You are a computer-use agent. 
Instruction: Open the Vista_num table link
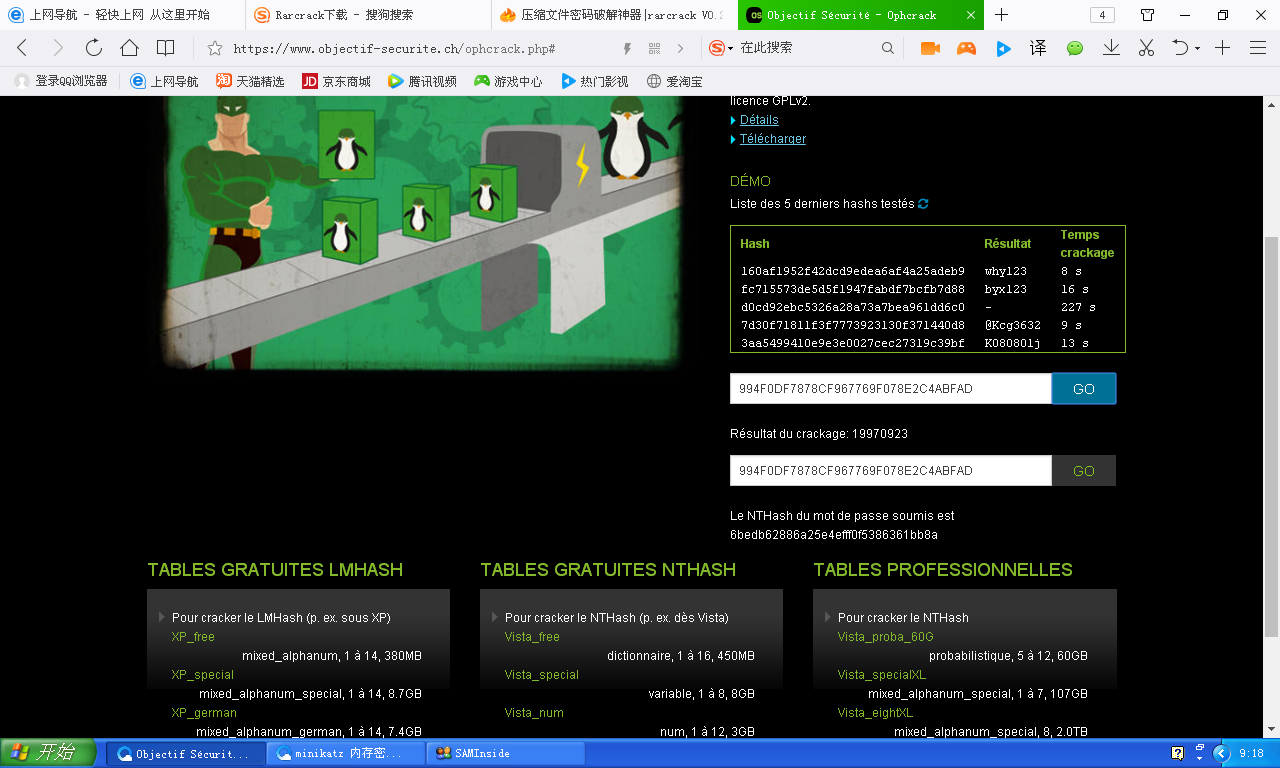pos(534,713)
